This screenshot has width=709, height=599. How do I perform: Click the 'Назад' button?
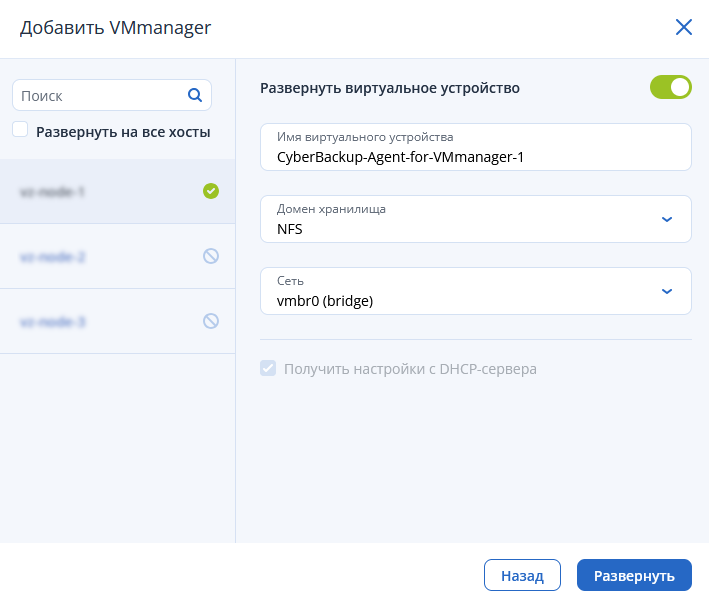(x=522, y=575)
